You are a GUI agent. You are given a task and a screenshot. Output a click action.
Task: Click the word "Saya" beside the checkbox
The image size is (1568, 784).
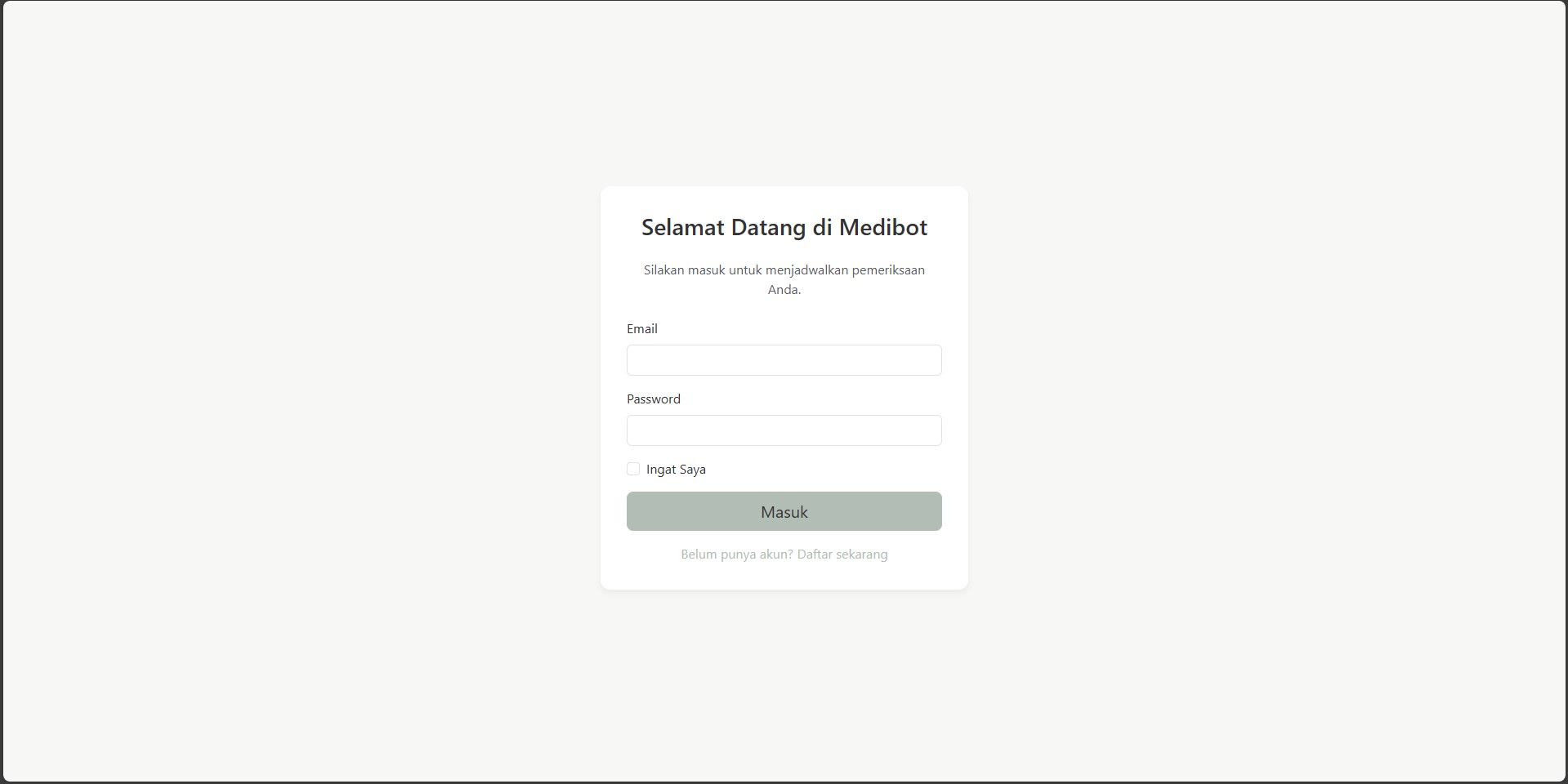point(691,470)
